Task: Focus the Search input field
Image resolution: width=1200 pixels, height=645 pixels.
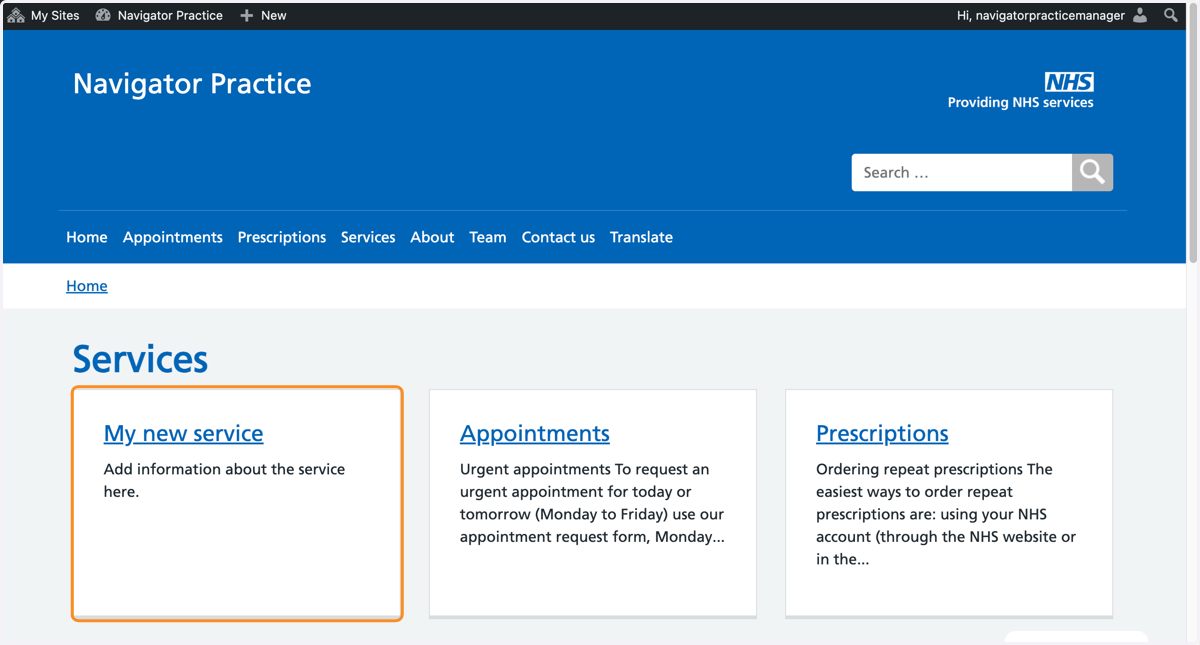Action: tap(962, 172)
